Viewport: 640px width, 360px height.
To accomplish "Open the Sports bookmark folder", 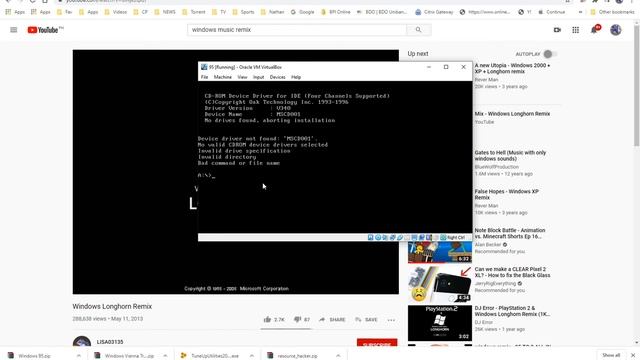I will click(243, 12).
